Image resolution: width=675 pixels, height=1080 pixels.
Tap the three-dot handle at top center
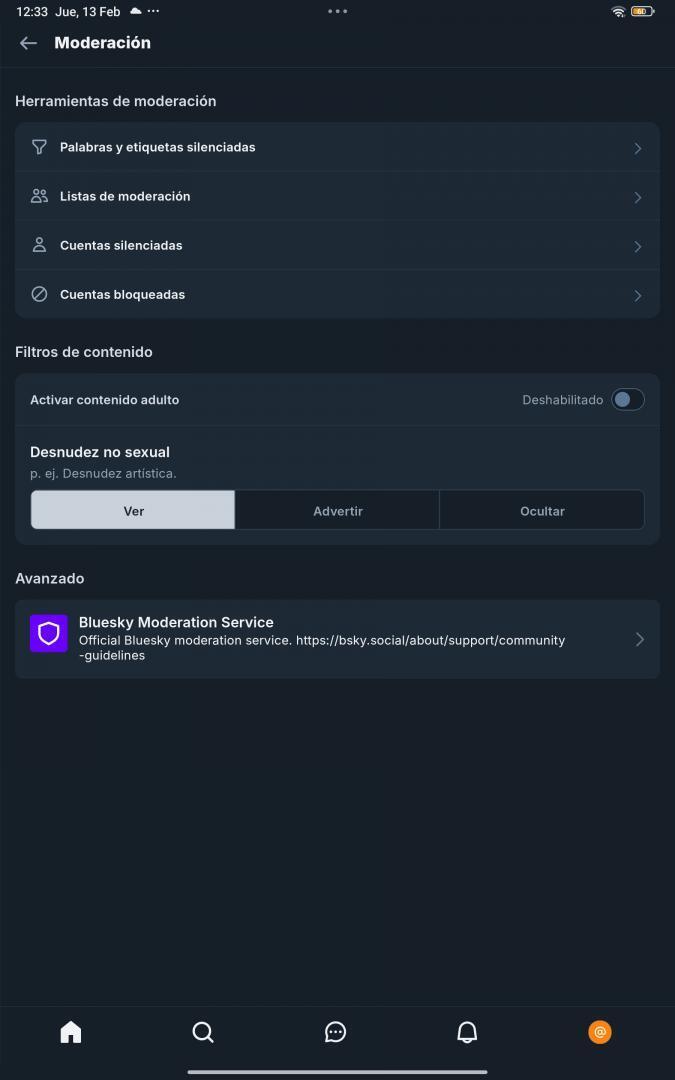pos(338,11)
